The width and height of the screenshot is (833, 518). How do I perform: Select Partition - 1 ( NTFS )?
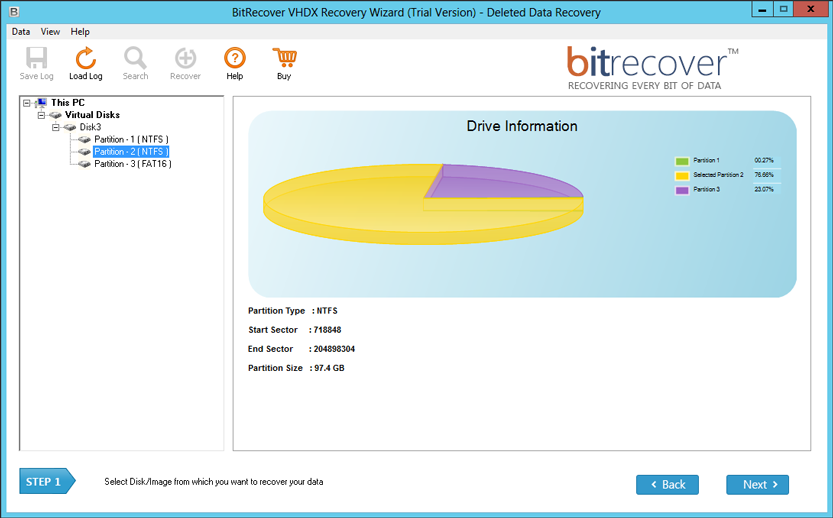131,139
